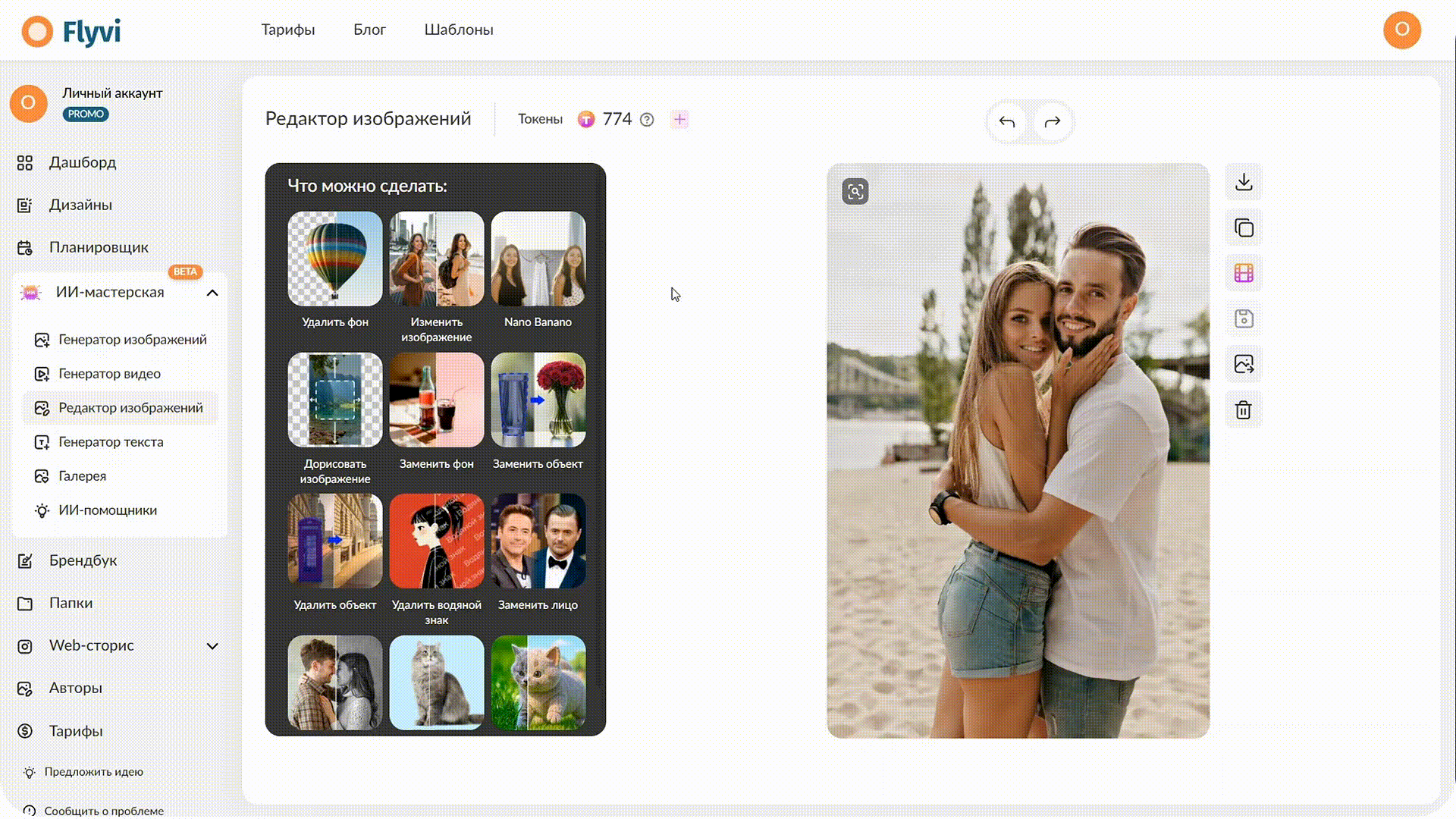1456x819 pixels.
Task: Choose the Nano Banano thumbnail
Action: pos(538,259)
